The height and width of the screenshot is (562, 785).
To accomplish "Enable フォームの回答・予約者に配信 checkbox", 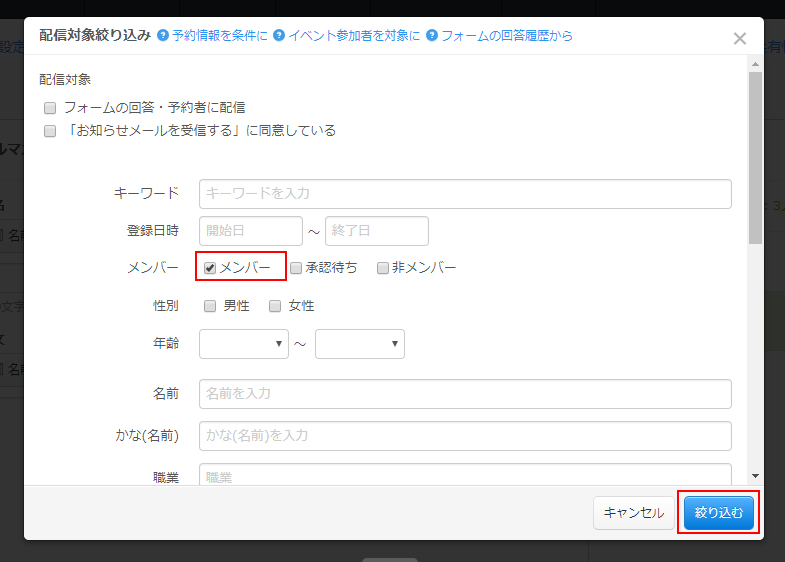I will 50,108.
